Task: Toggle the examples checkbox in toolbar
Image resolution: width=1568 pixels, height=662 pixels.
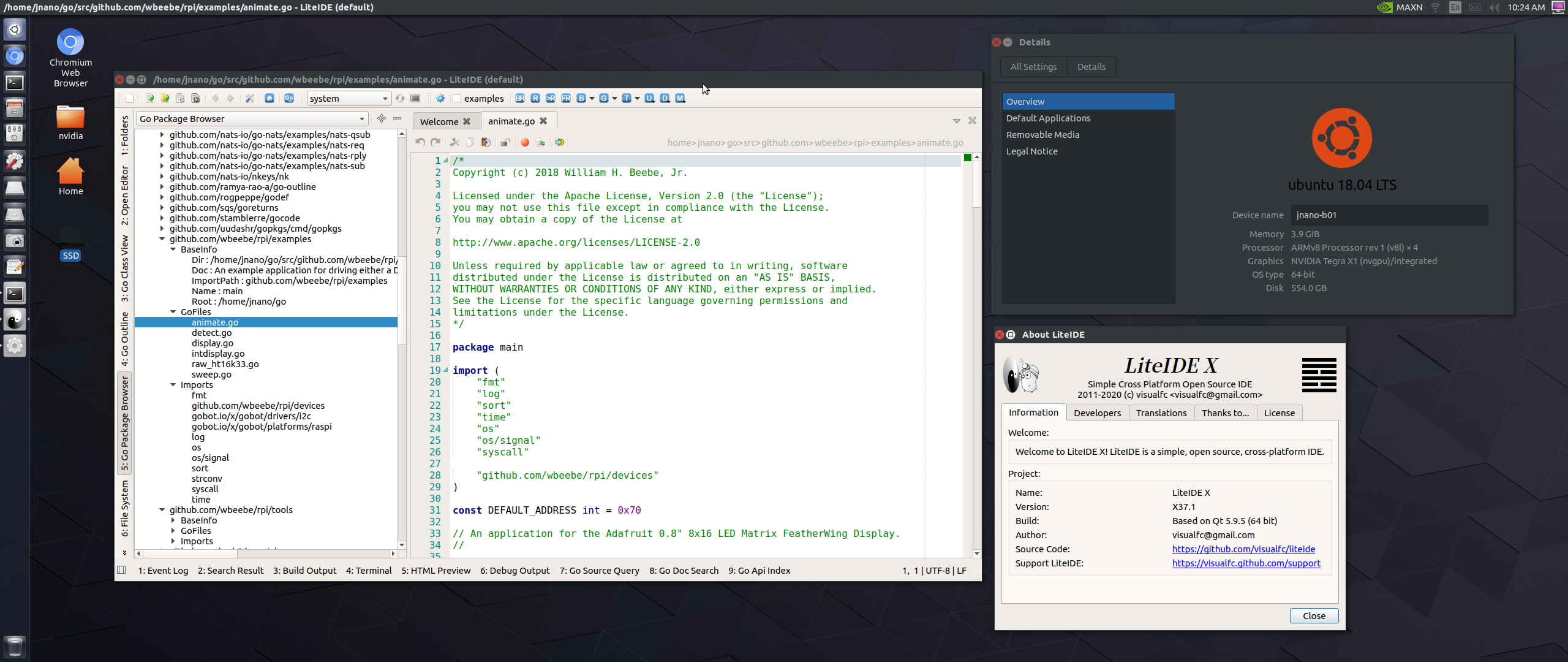Action: [457, 98]
